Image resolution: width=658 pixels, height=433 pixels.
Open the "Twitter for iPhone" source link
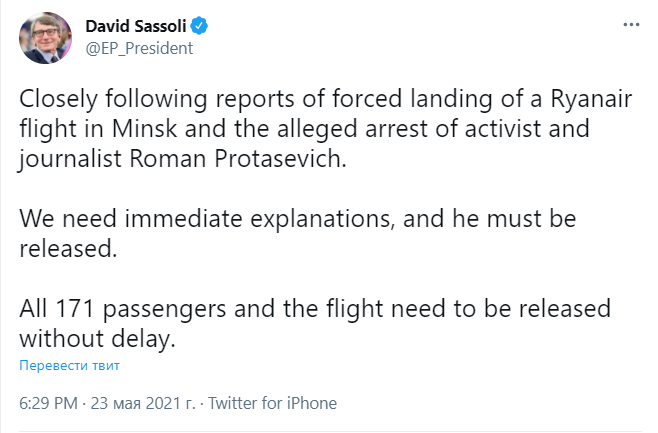click(272, 404)
